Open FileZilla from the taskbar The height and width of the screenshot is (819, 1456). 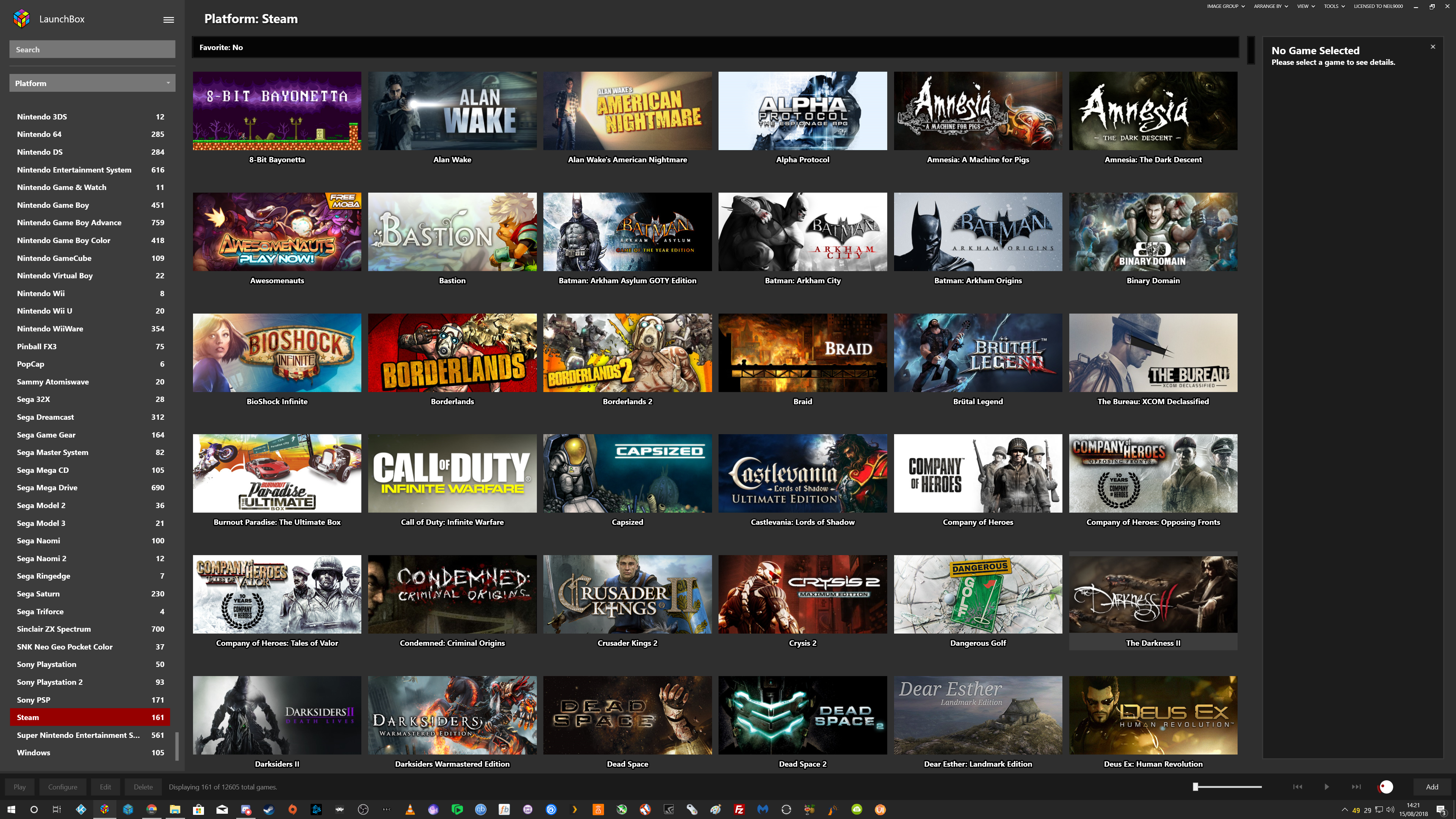739,810
